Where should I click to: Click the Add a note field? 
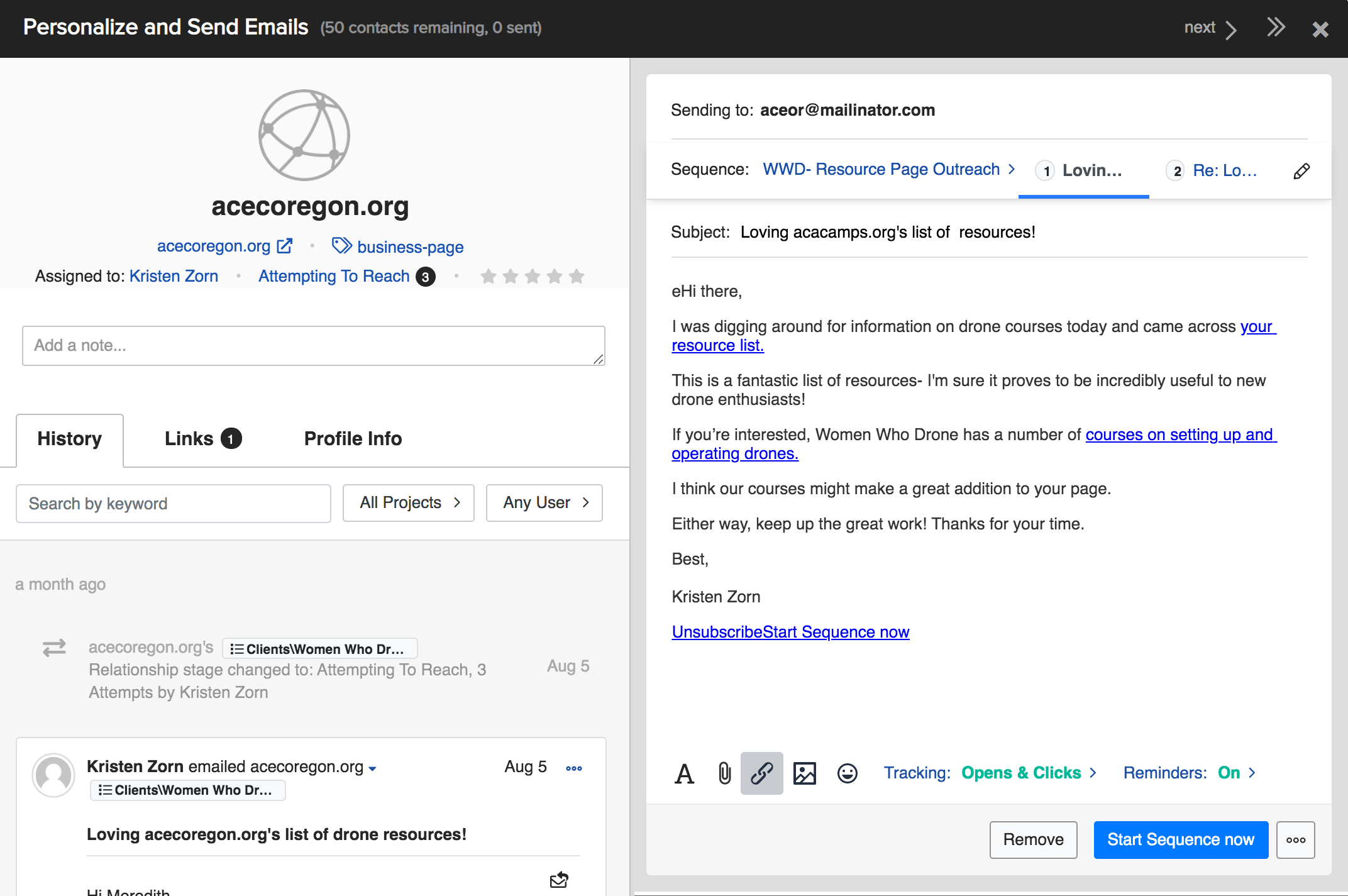pos(313,346)
